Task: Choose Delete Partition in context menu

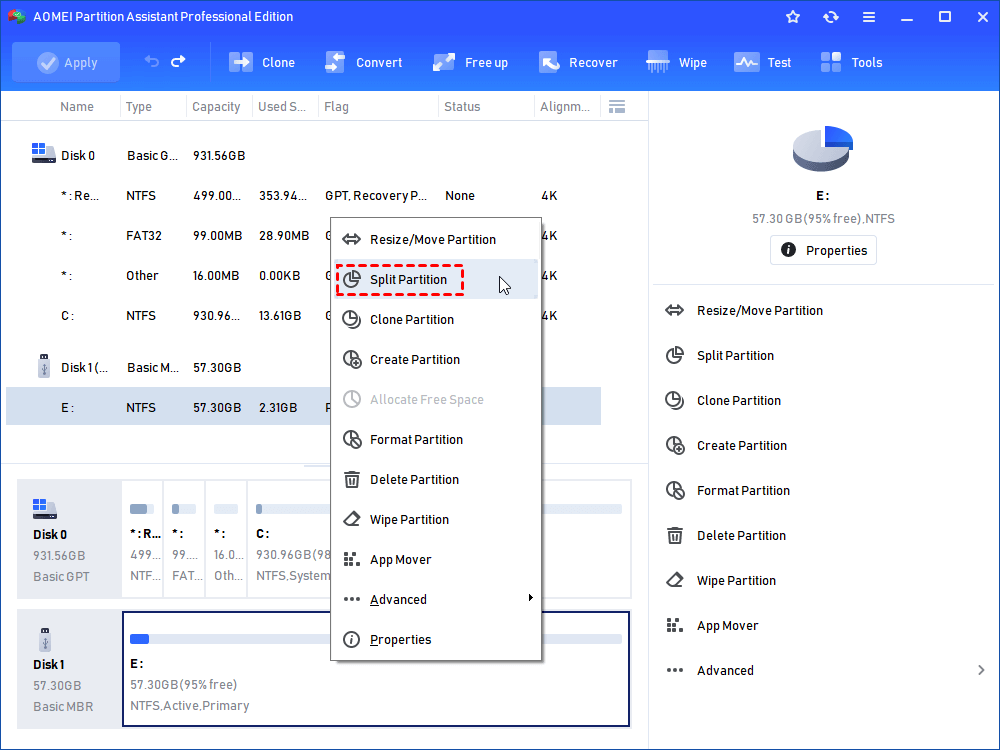Action: [x=436, y=480]
